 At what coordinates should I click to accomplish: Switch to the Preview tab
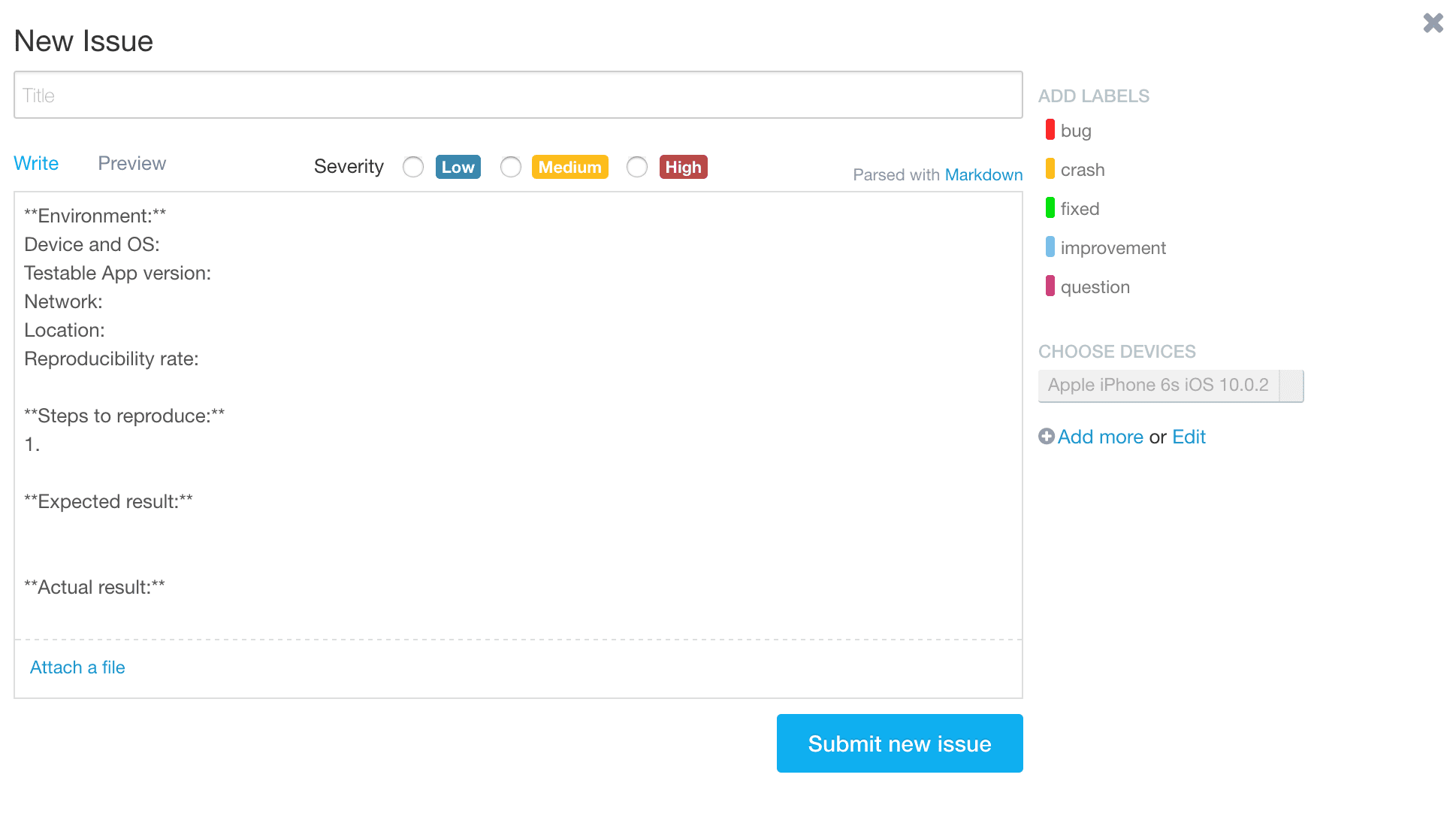131,162
